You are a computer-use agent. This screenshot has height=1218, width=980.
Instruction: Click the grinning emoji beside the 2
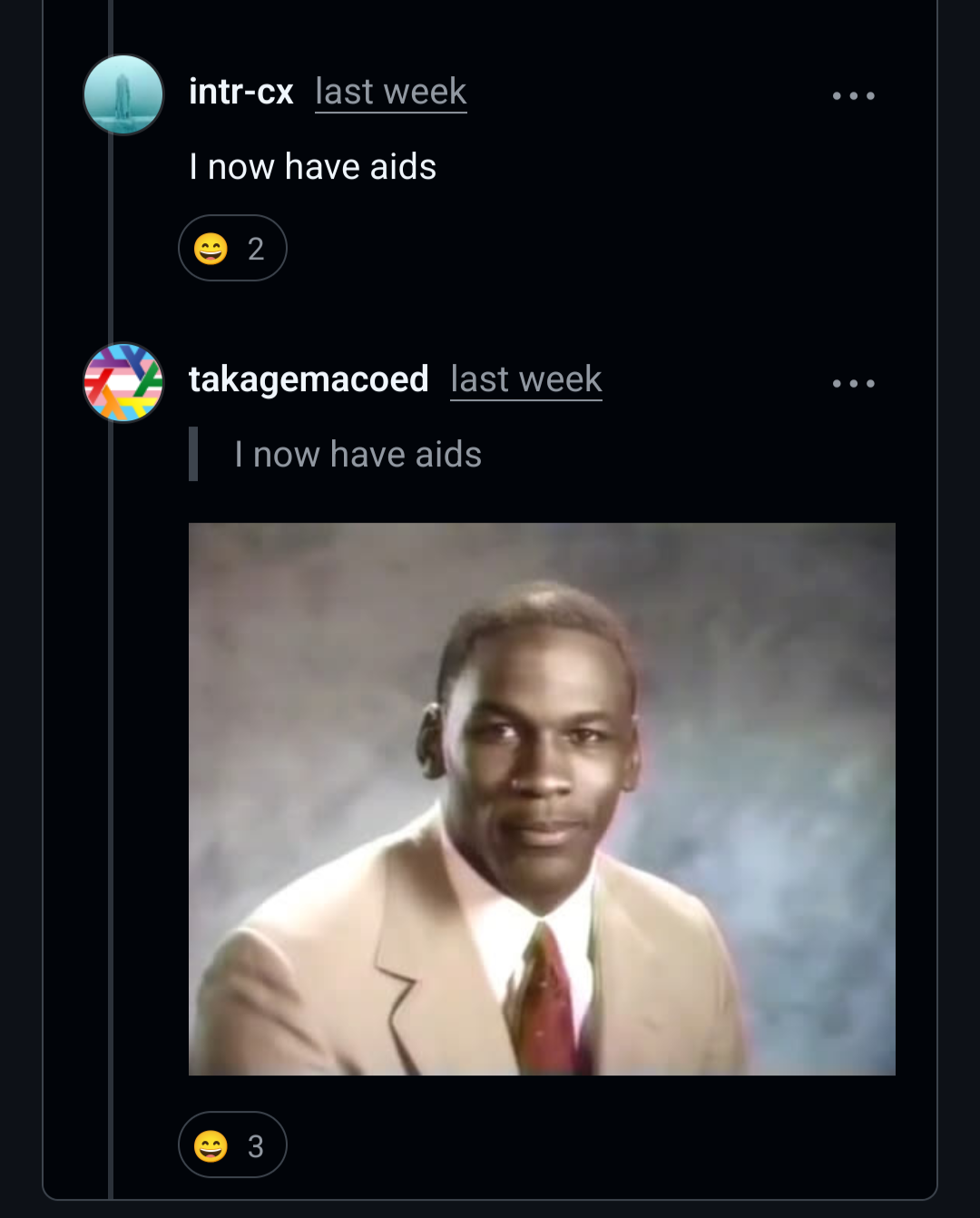[x=211, y=248]
